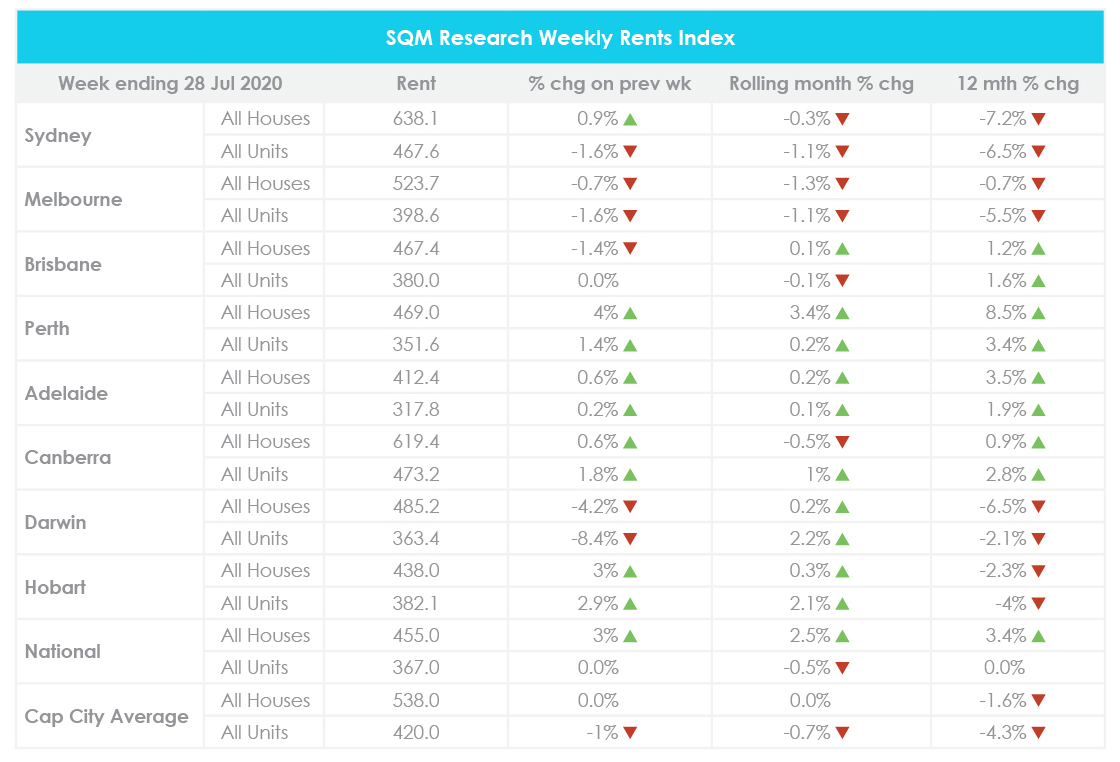The height and width of the screenshot is (762, 1120).
Task: Click green up arrow beside Canberra units 1.8%
Action: (630, 475)
